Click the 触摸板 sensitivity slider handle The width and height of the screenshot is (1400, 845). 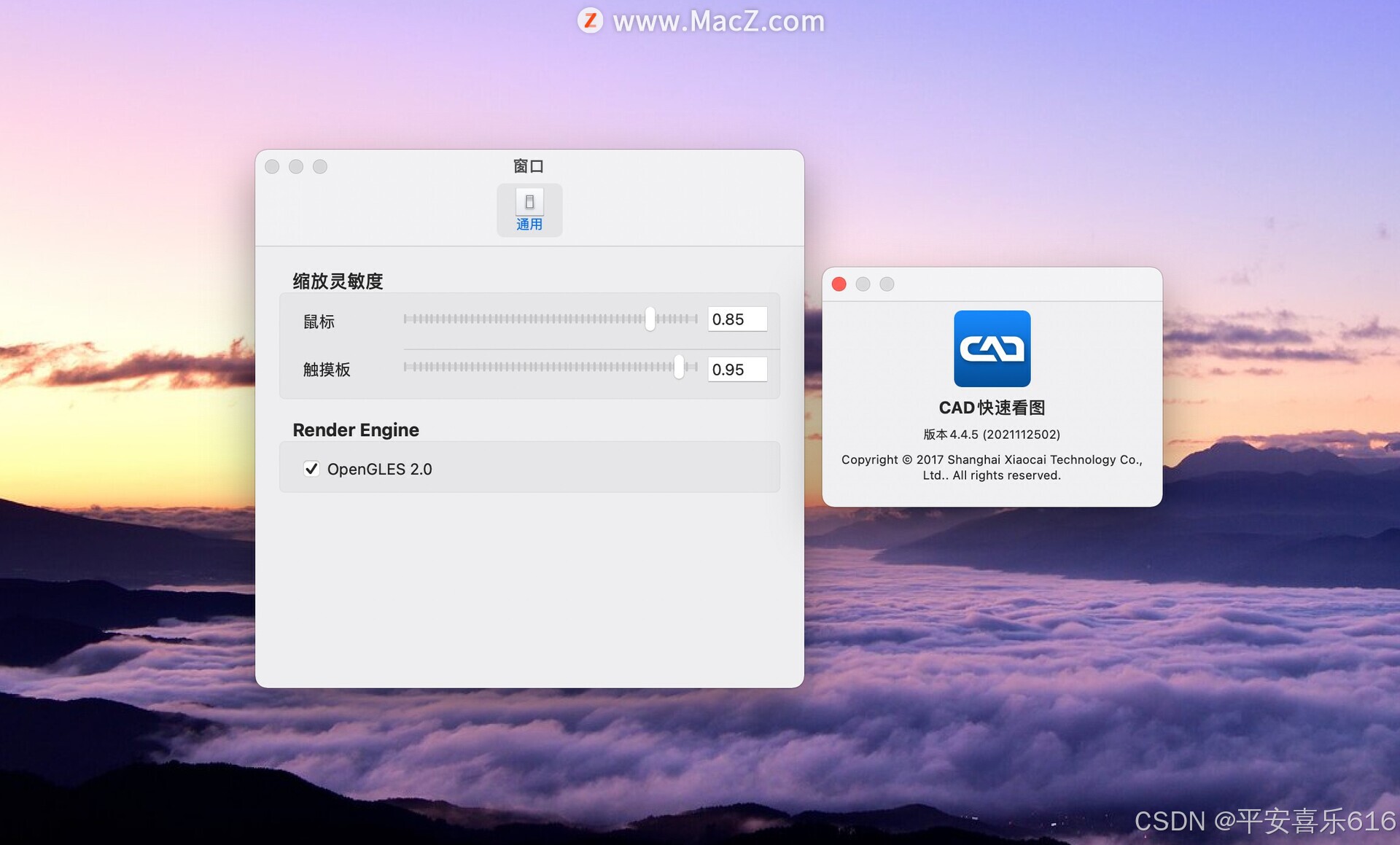[679, 367]
